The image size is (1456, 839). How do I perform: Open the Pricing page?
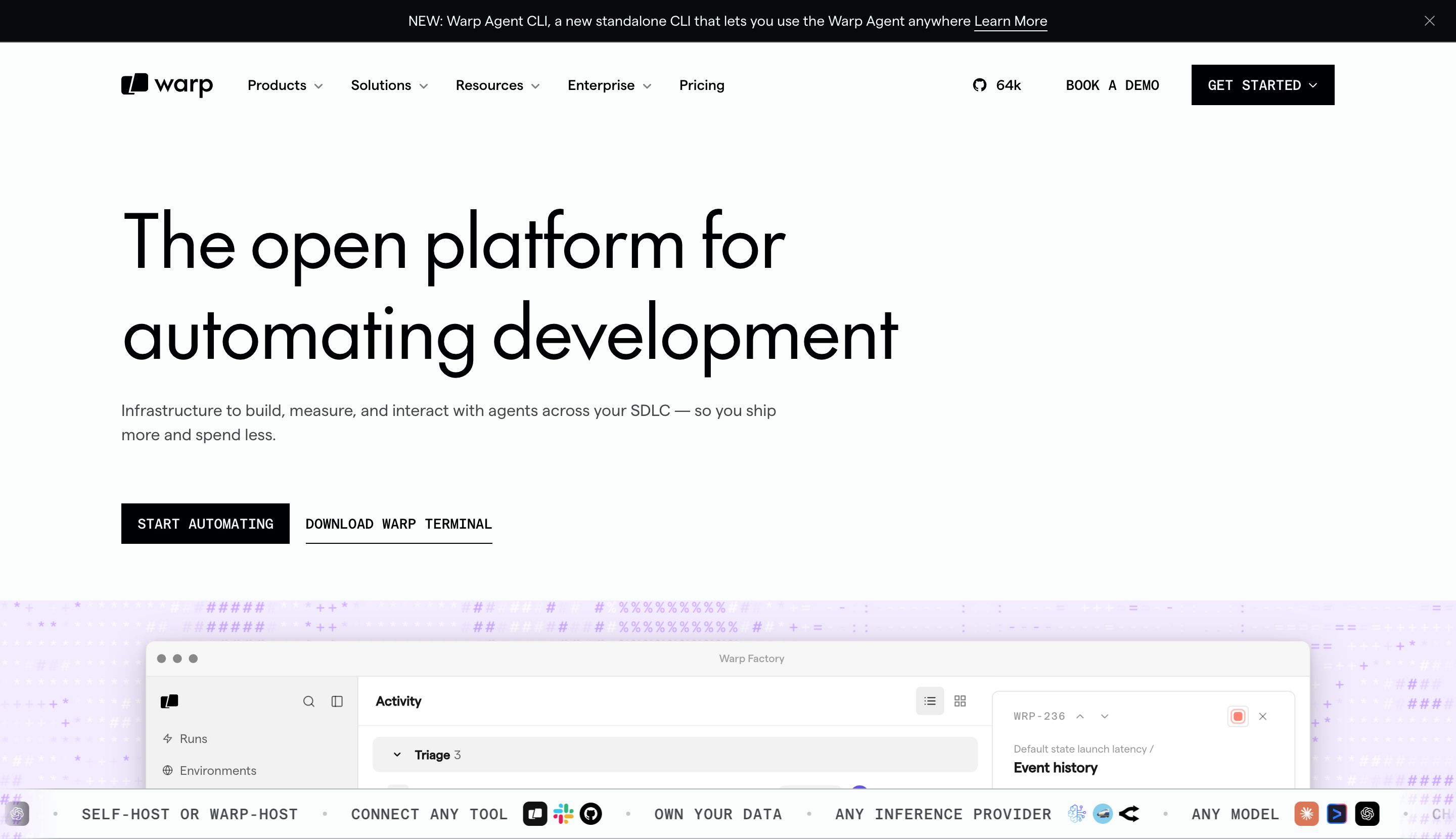tap(702, 85)
